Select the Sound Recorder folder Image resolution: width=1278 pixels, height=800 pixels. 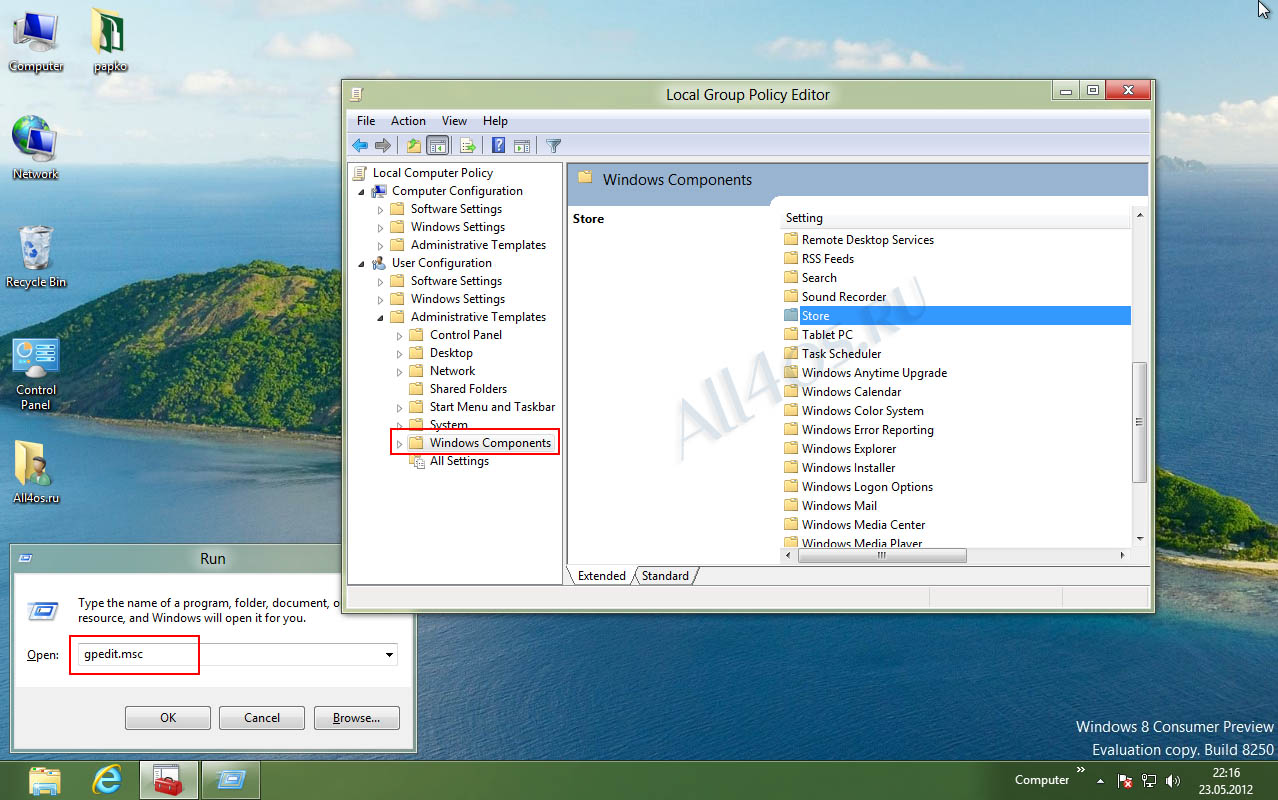(835, 297)
